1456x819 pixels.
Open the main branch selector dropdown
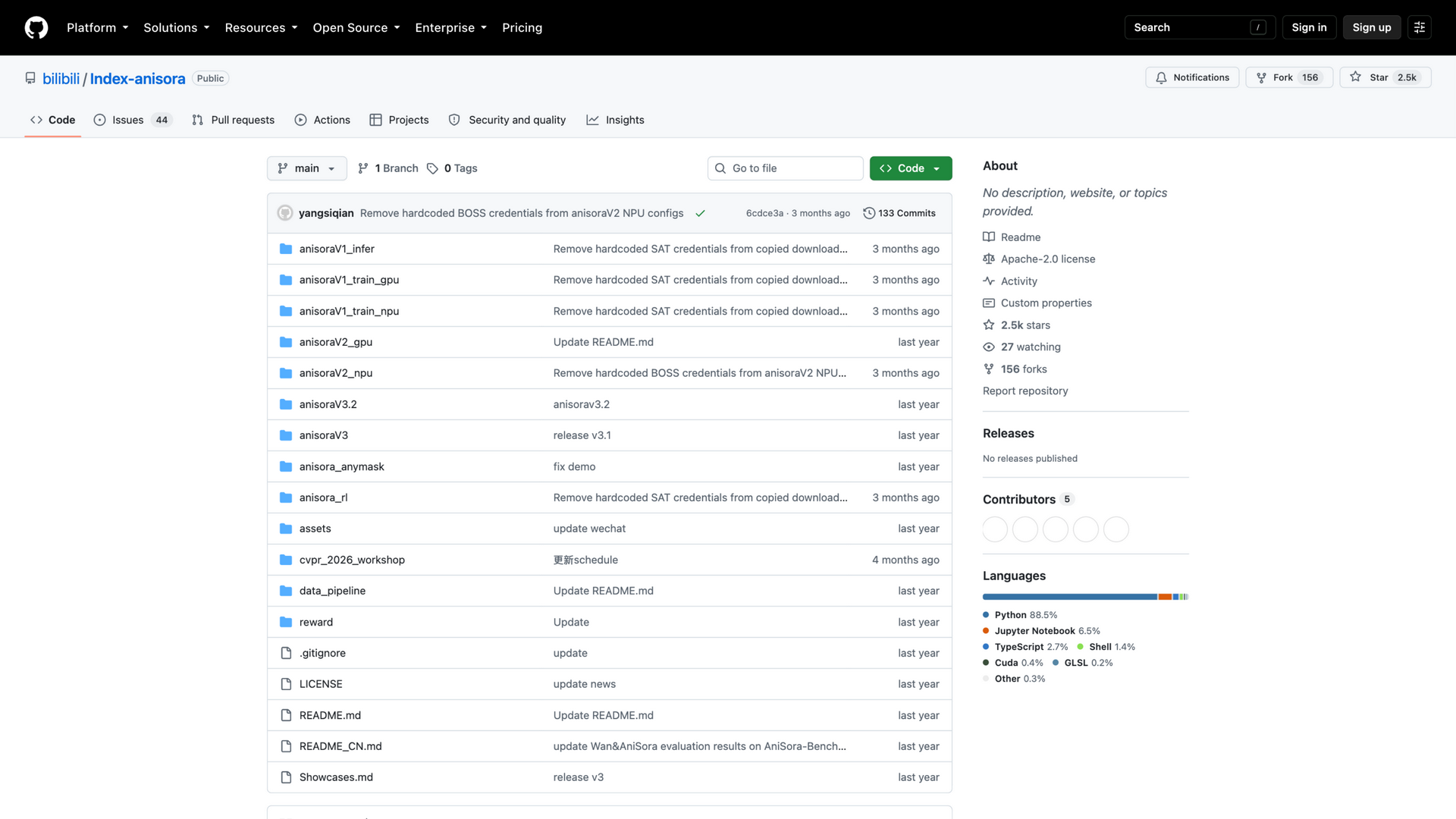(x=307, y=168)
